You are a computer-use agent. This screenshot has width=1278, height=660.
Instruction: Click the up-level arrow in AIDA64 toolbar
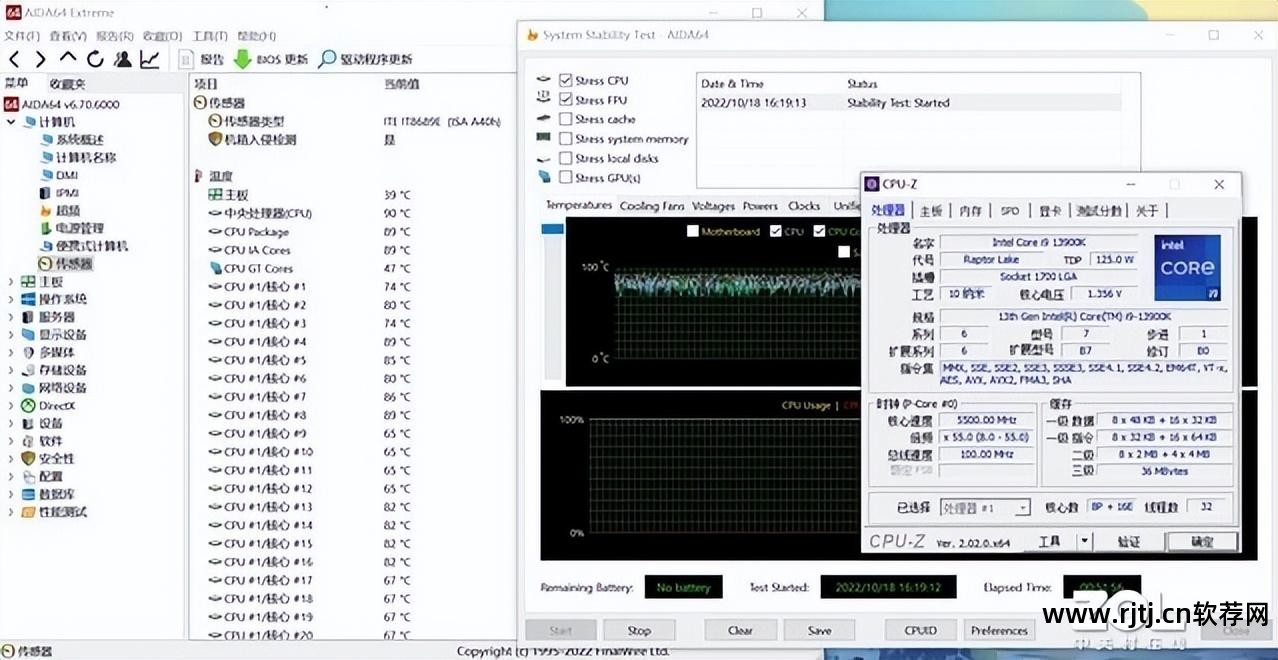tap(68, 59)
